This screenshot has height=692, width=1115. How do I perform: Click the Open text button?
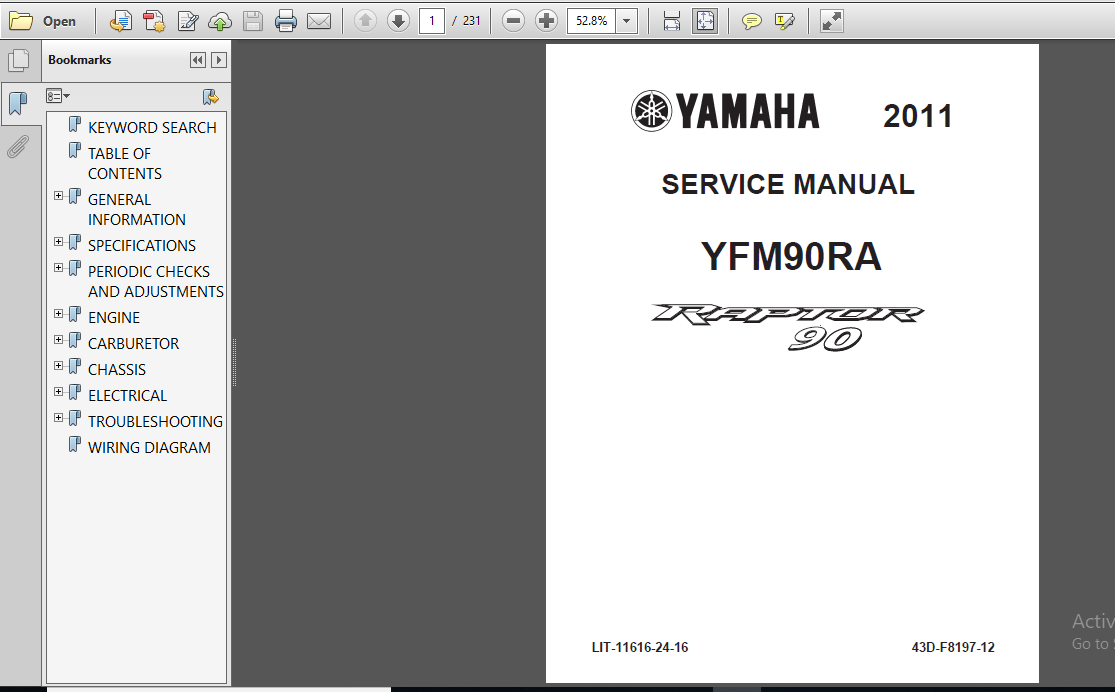(x=59, y=21)
